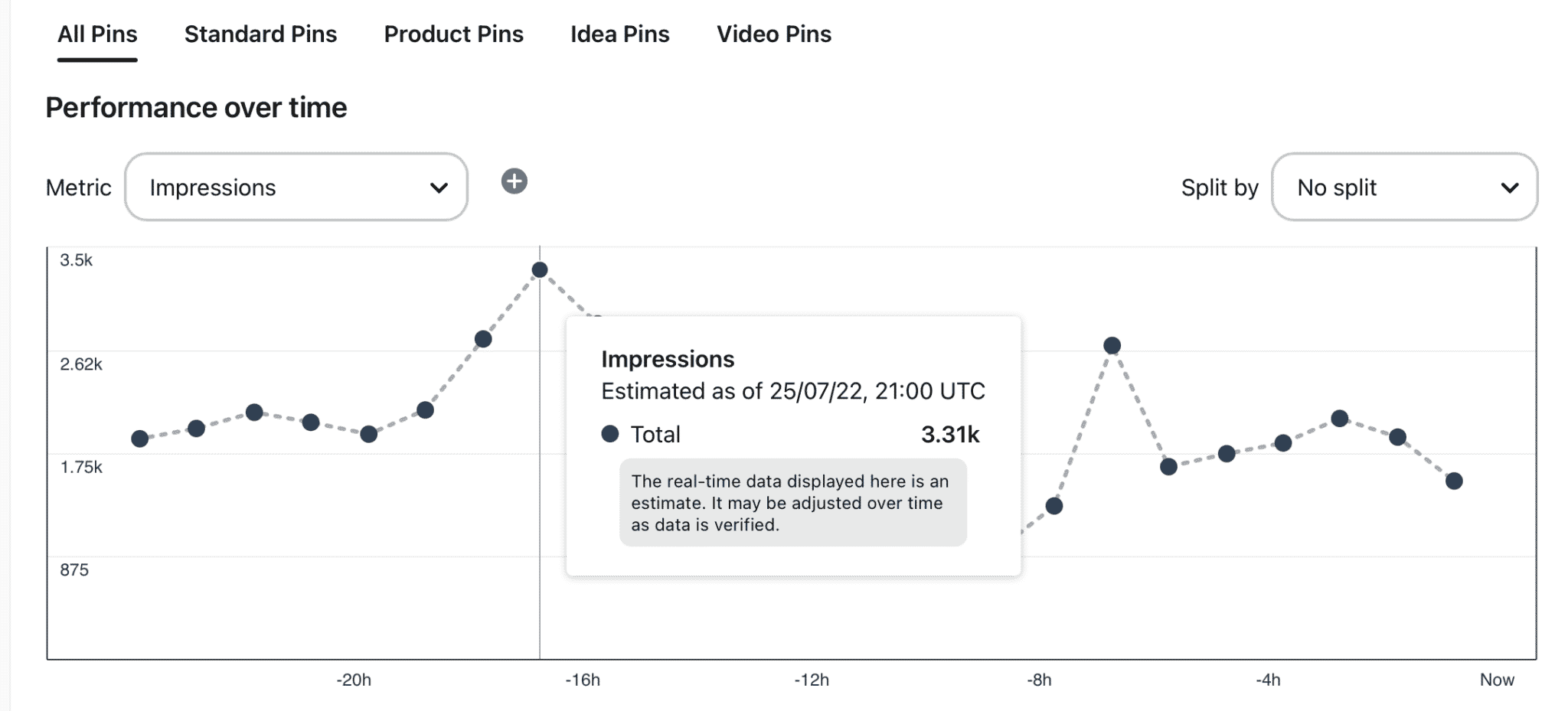Click the last data point near Now
Screen dimensions: 1568x711
click(1454, 481)
